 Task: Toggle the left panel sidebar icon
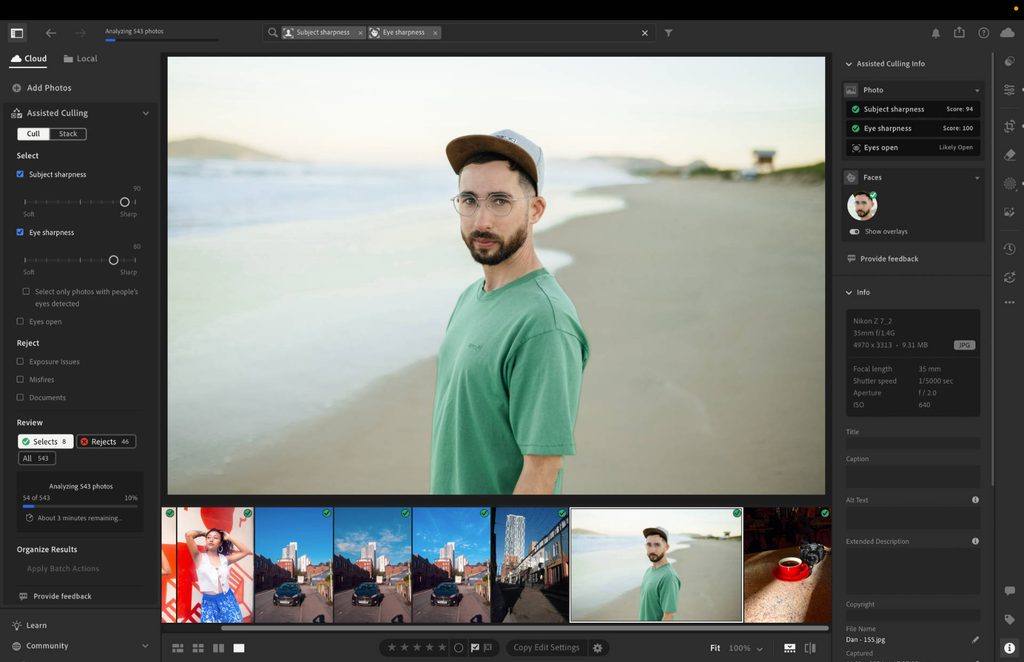[17, 33]
